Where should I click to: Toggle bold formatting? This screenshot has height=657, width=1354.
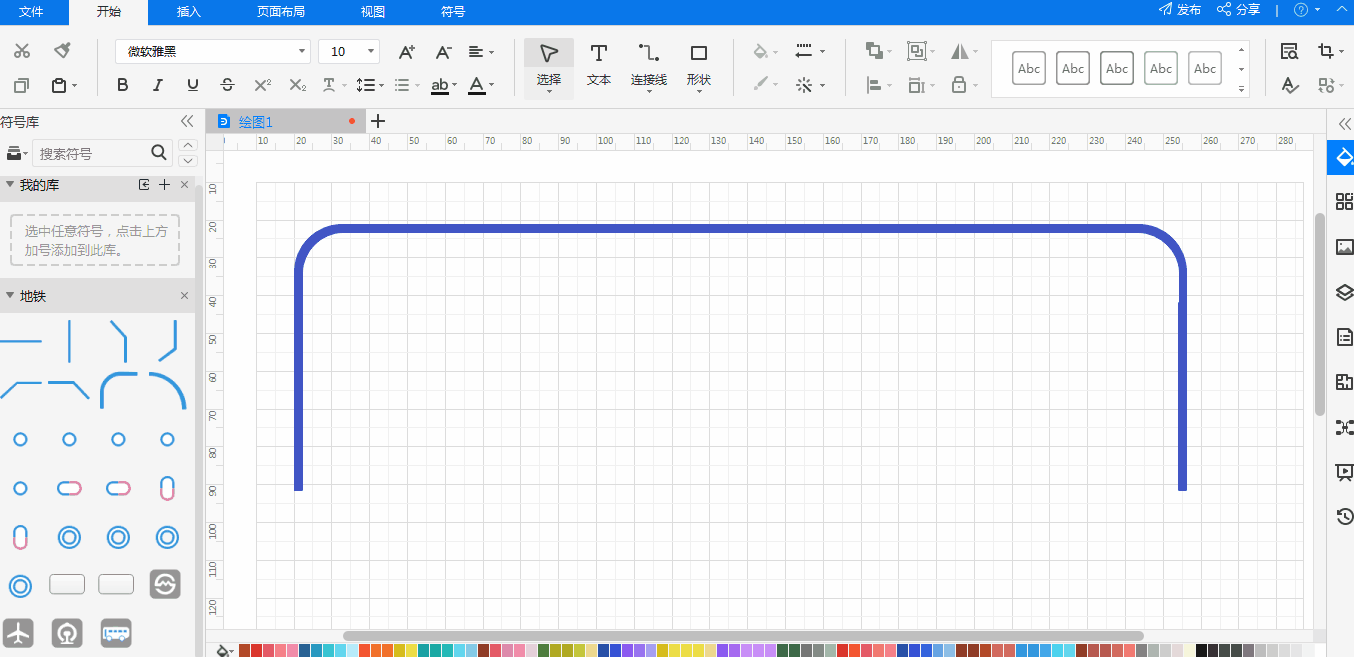(123, 85)
